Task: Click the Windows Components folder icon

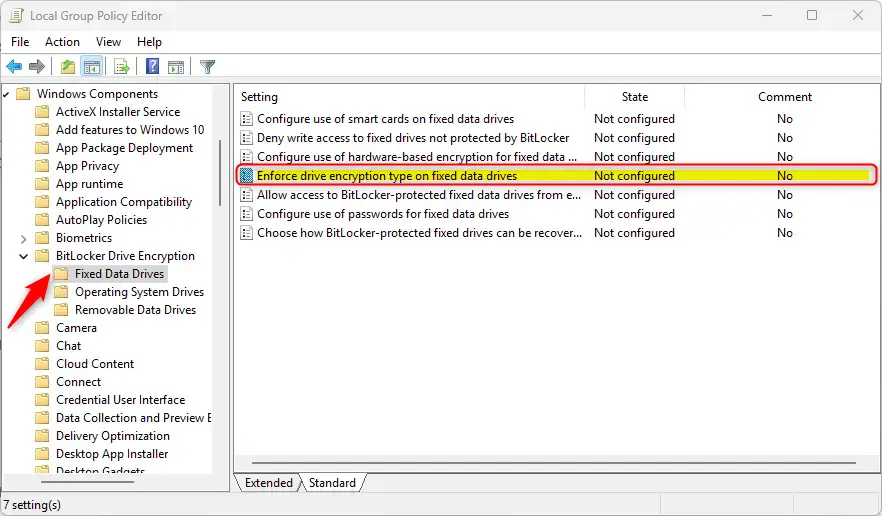Action: point(23,93)
